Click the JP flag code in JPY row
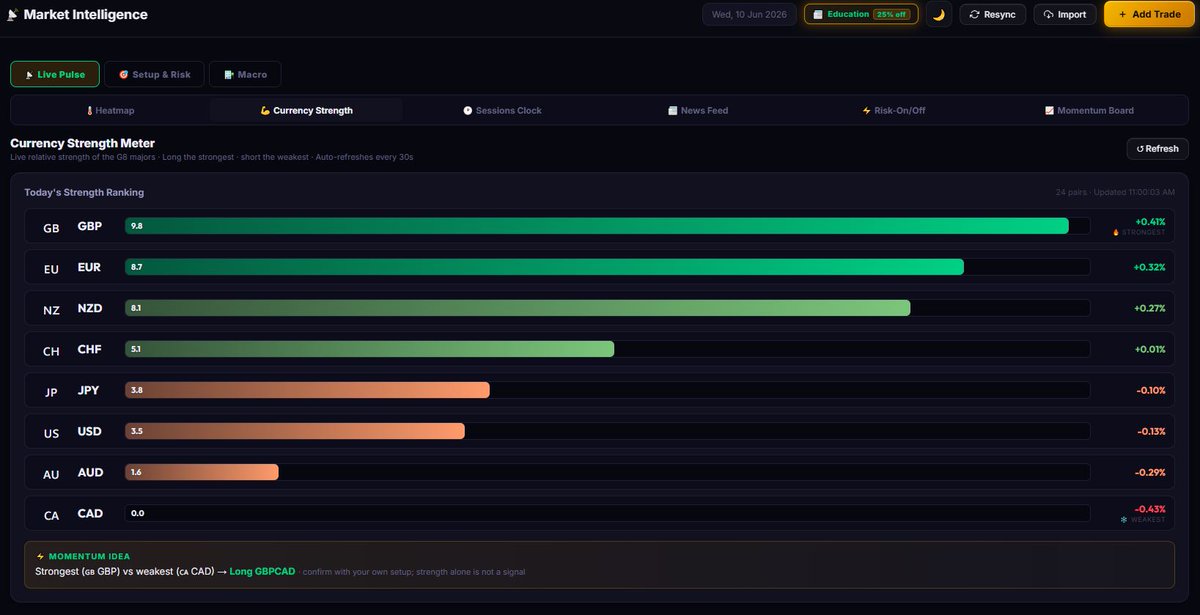This screenshot has height=615, width=1200. point(51,392)
